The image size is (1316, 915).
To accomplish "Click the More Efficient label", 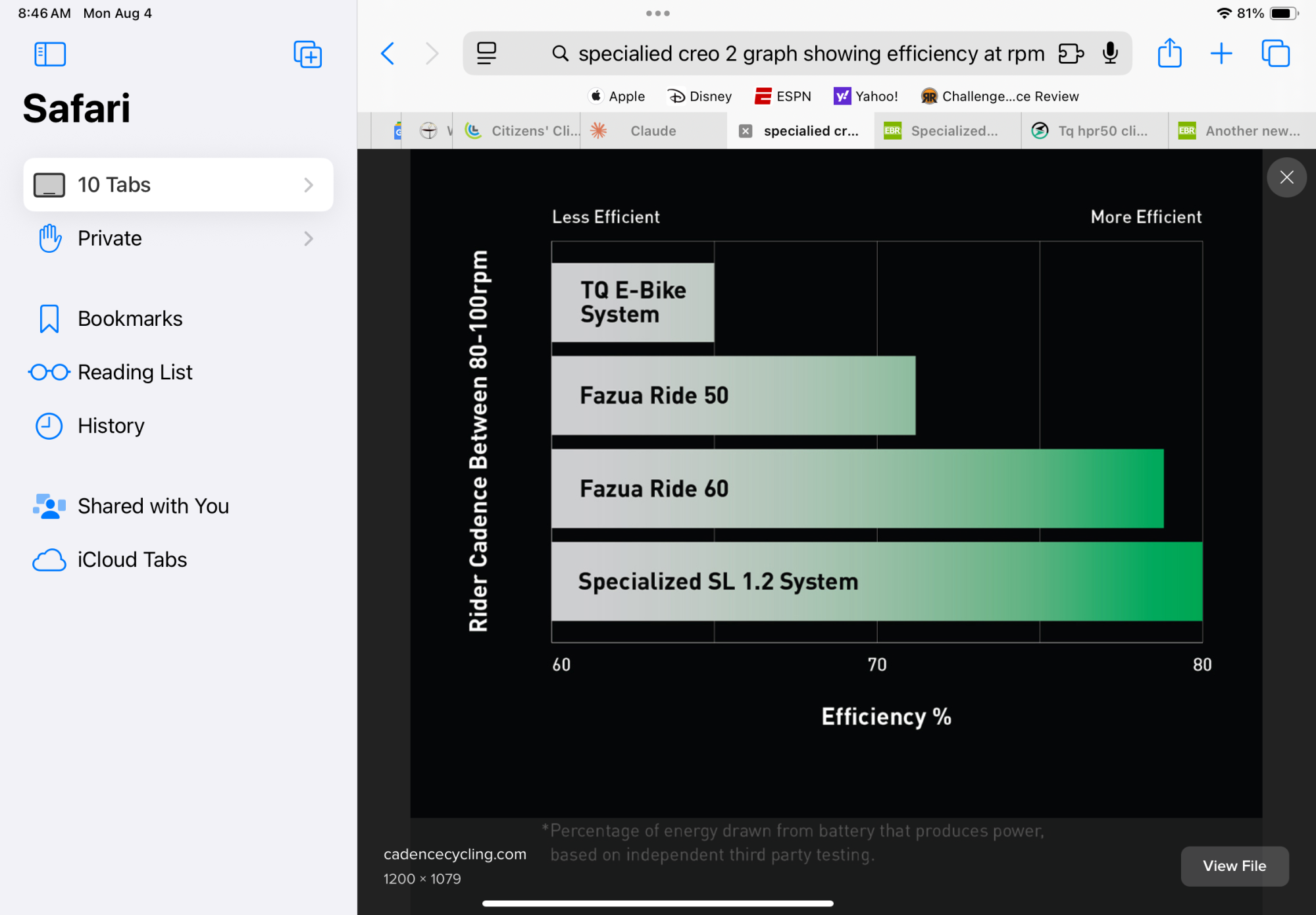I will (1146, 217).
